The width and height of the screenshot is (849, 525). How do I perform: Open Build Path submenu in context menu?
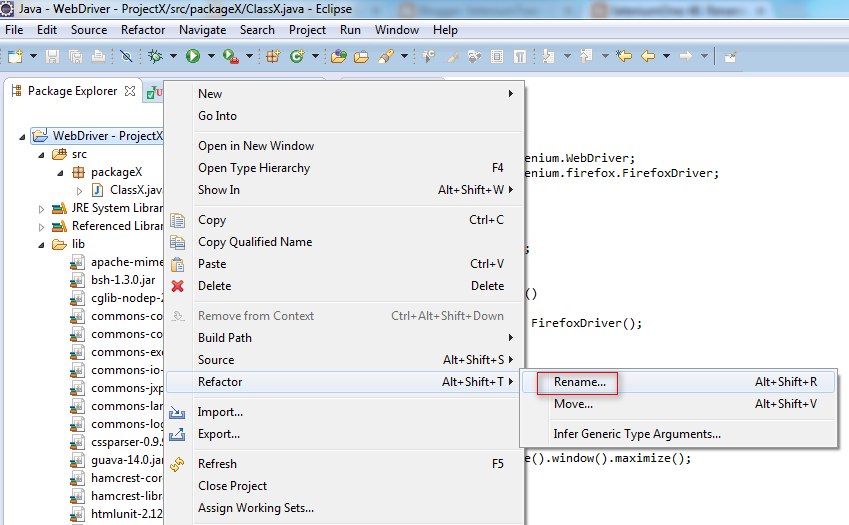coord(345,338)
